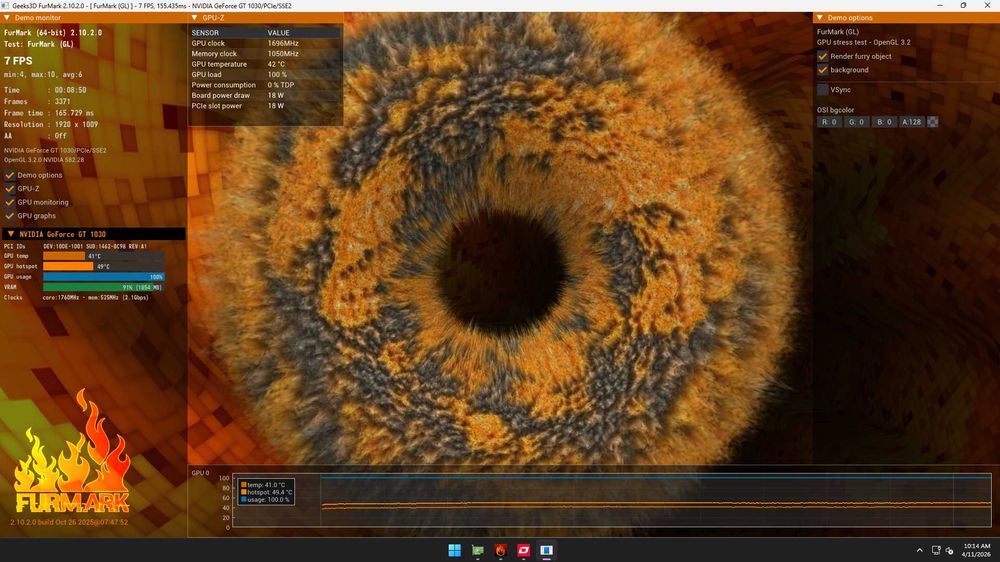Toggle the GPU monitoring checkbox

(10, 202)
